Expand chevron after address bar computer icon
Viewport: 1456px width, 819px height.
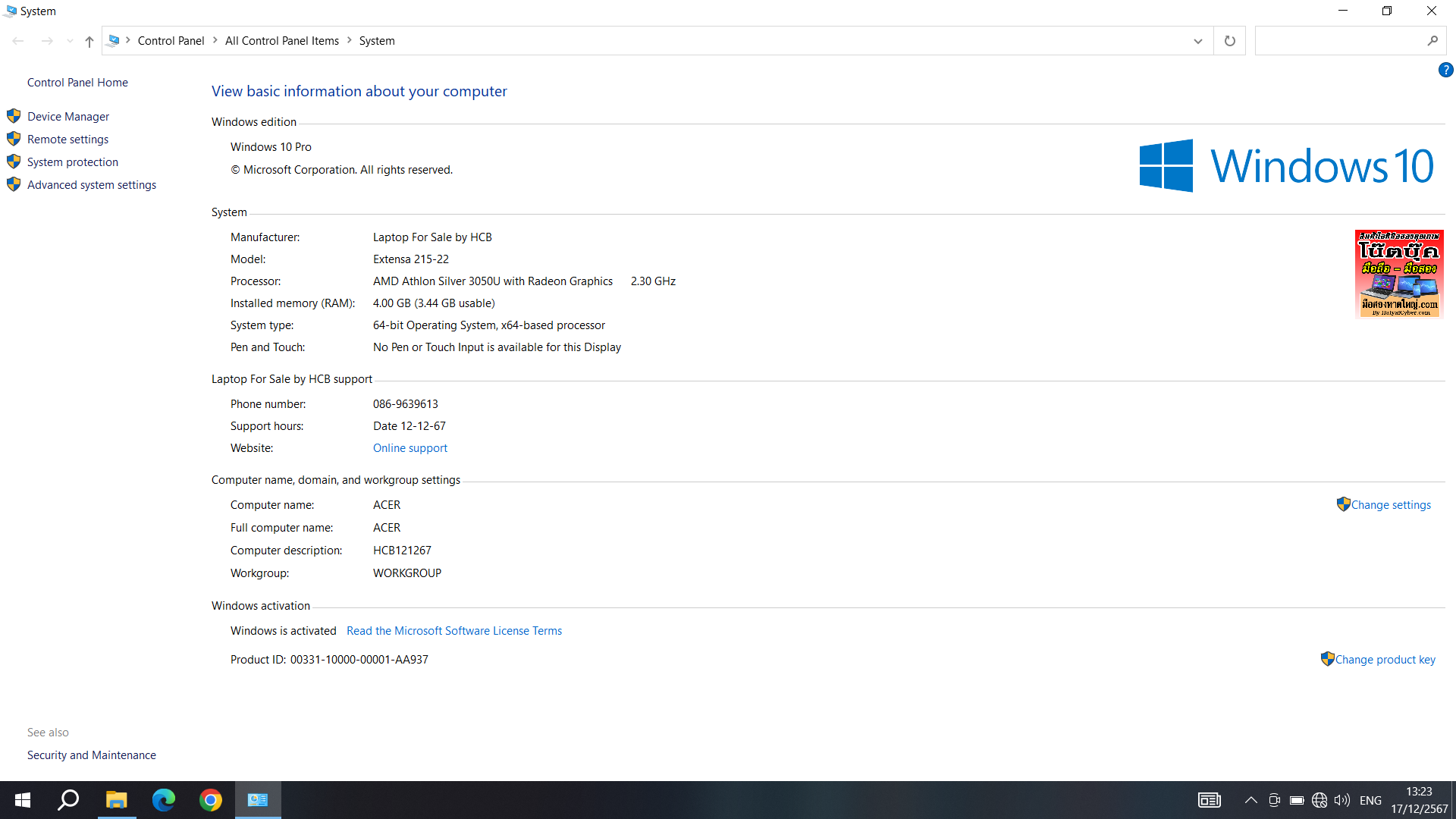point(128,40)
